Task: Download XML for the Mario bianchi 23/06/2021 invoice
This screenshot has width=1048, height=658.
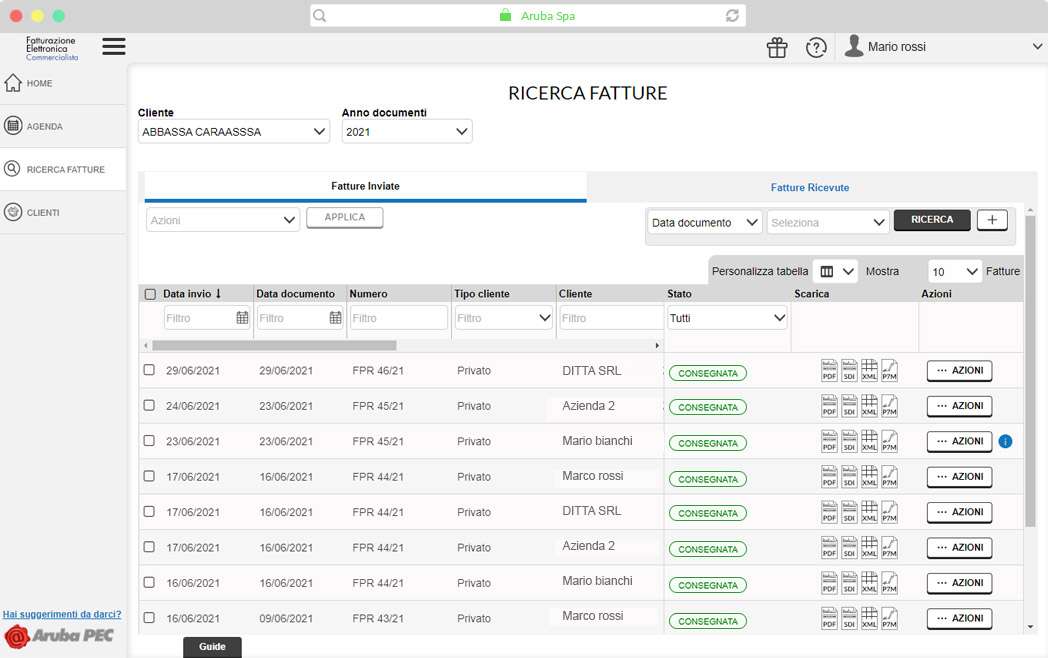Action: pos(869,441)
